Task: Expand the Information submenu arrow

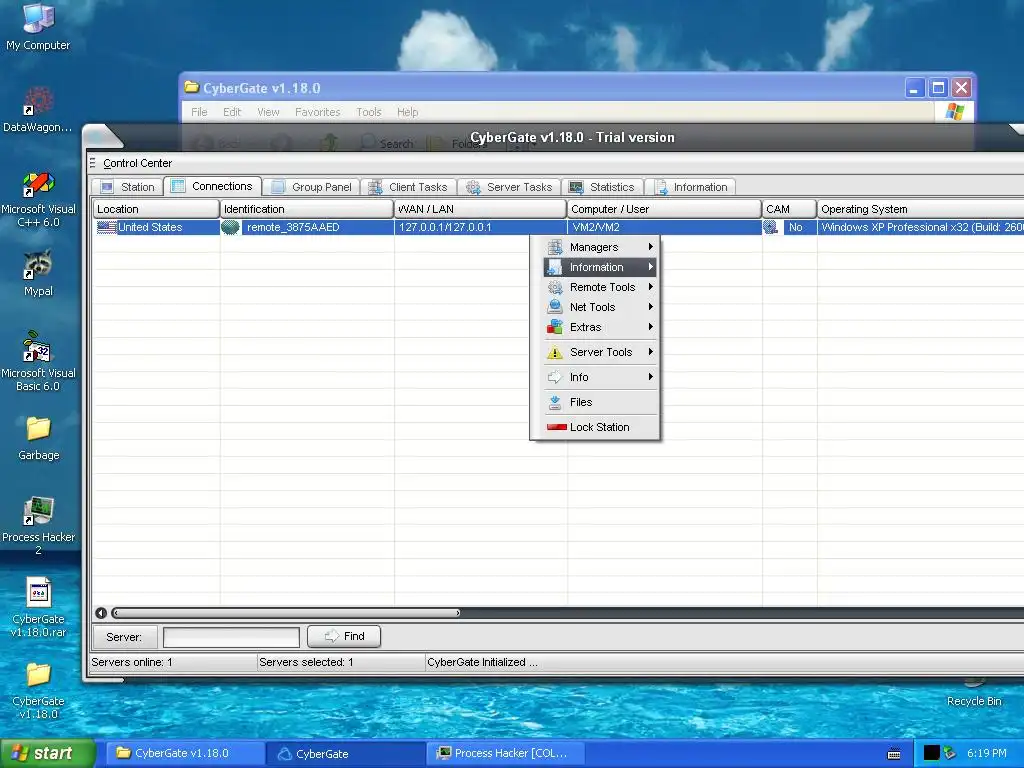Action: point(650,266)
